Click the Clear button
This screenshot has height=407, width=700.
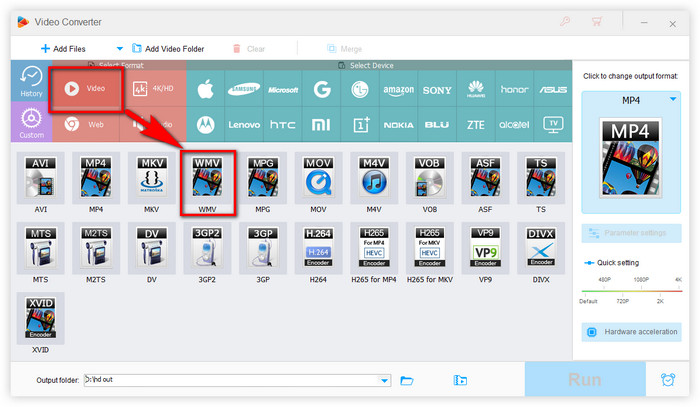[x=249, y=49]
